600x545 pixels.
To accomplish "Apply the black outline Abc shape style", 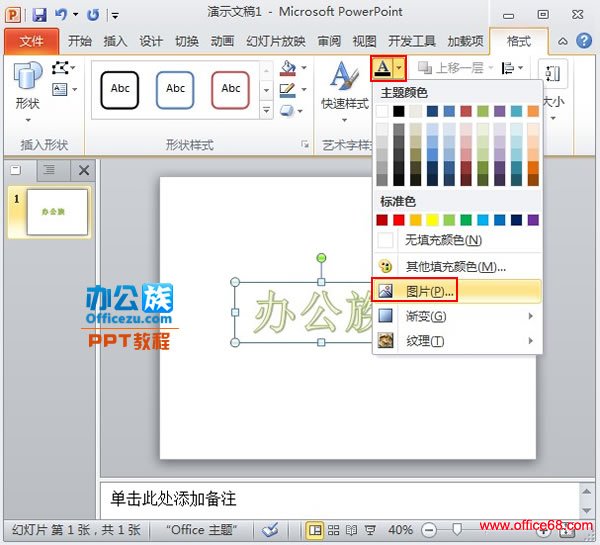I will [120, 90].
